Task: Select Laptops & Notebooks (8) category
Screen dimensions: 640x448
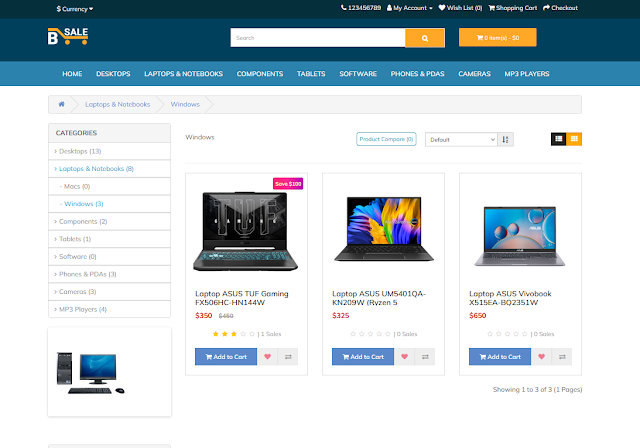Action: [109, 169]
